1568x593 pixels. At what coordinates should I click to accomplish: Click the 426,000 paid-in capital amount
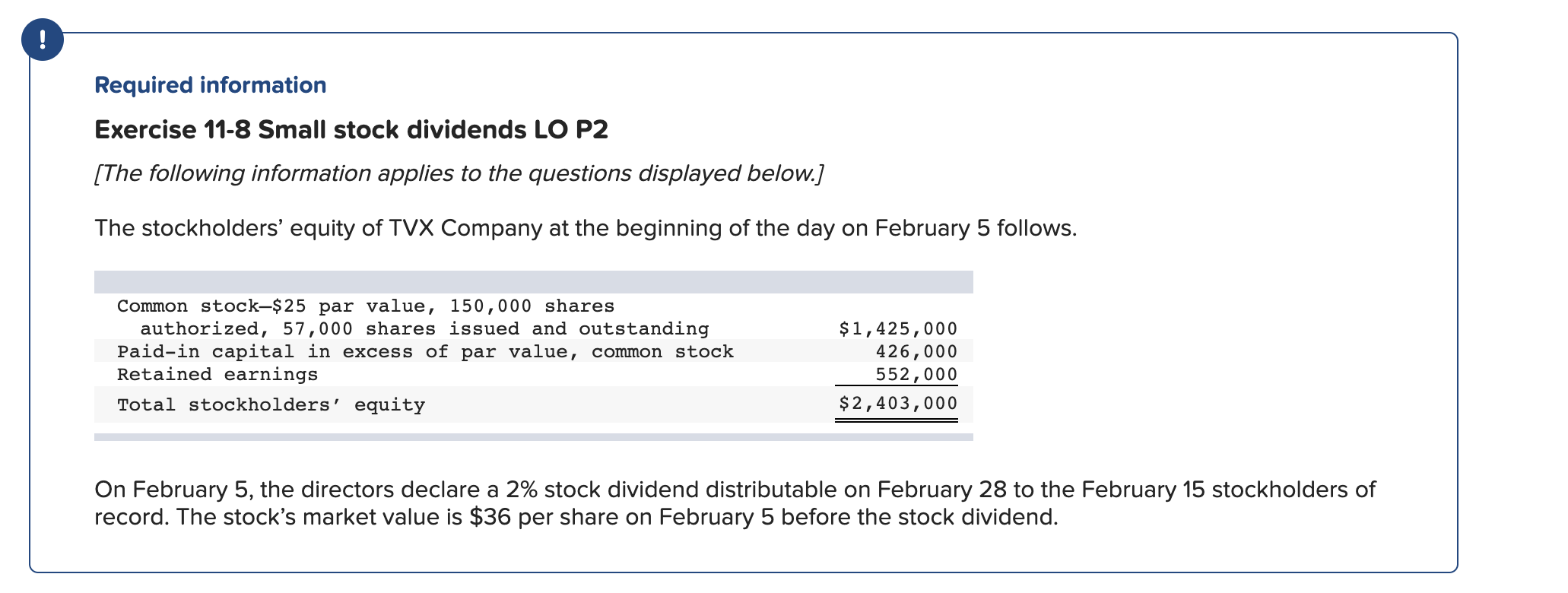point(916,351)
